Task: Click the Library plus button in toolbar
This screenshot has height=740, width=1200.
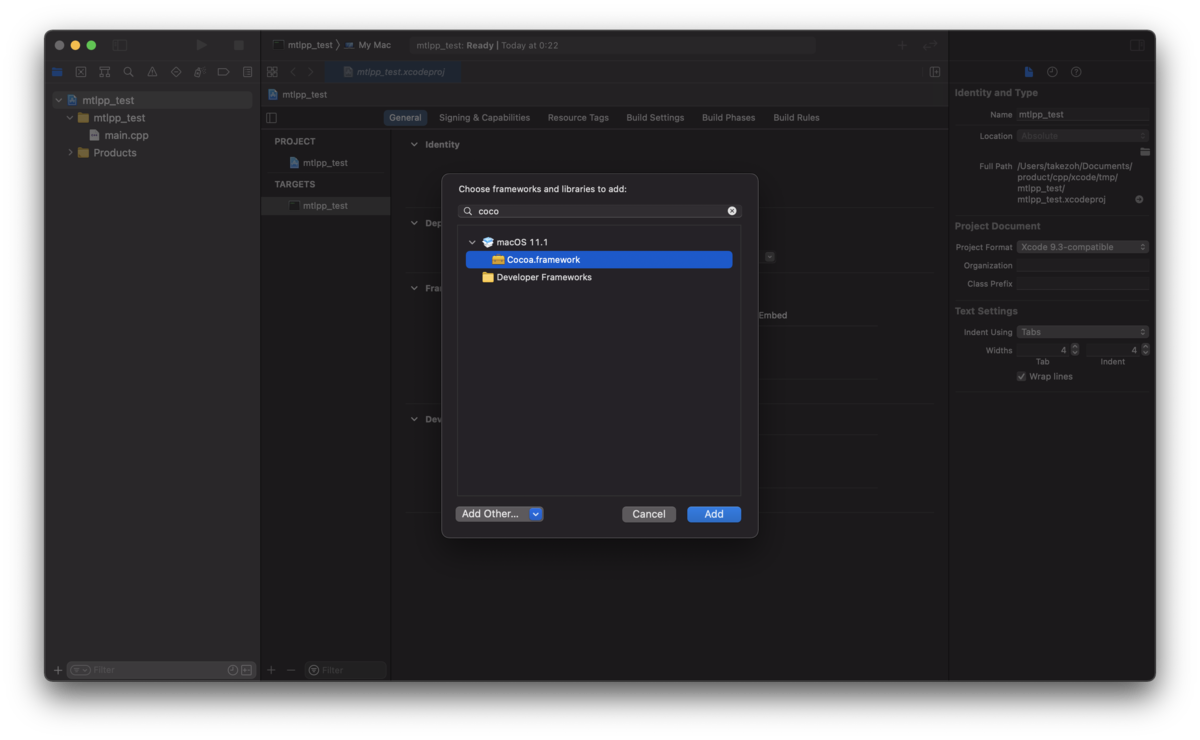Action: 902,45
